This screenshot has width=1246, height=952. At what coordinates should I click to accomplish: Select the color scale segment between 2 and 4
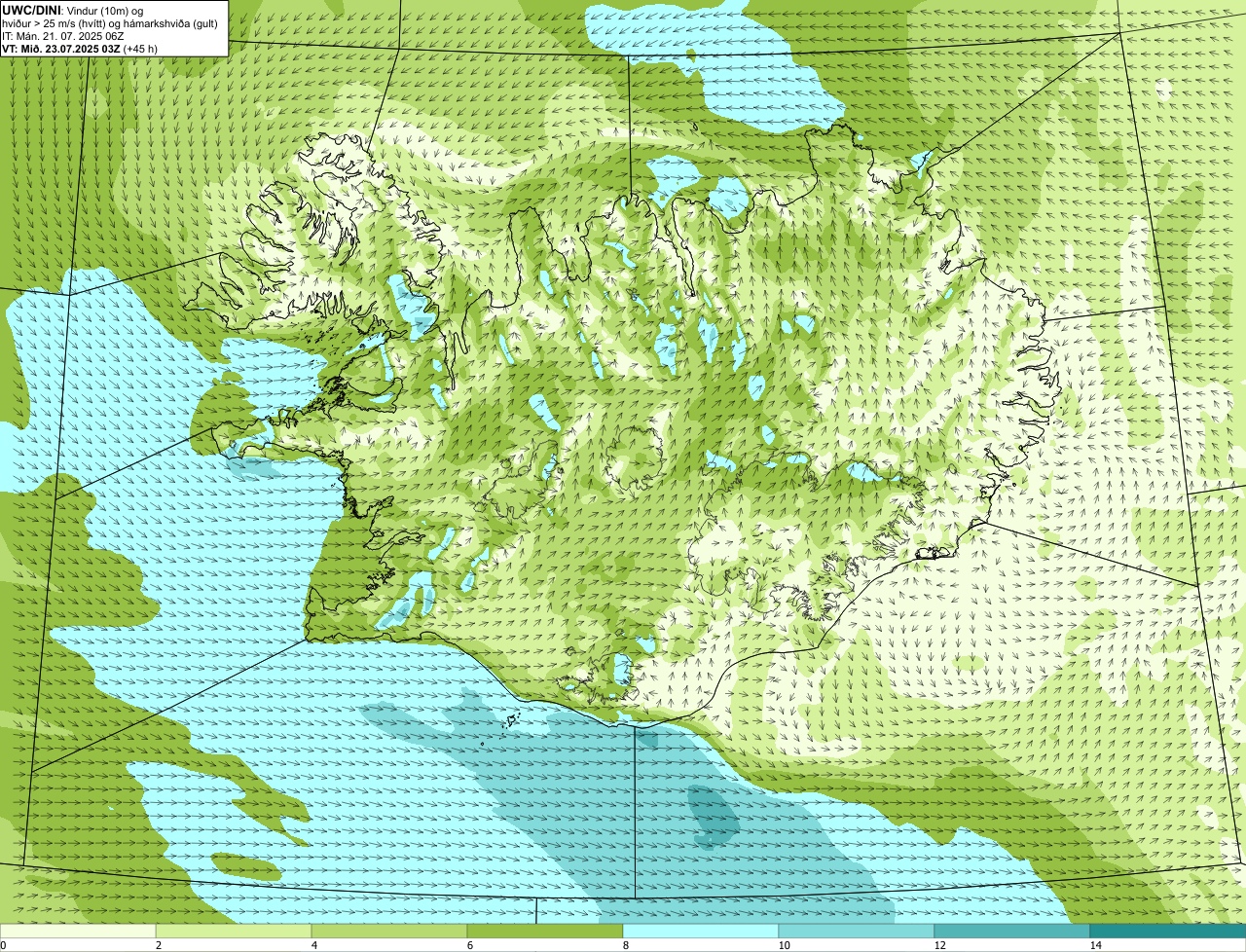pyautogui.click(x=234, y=931)
